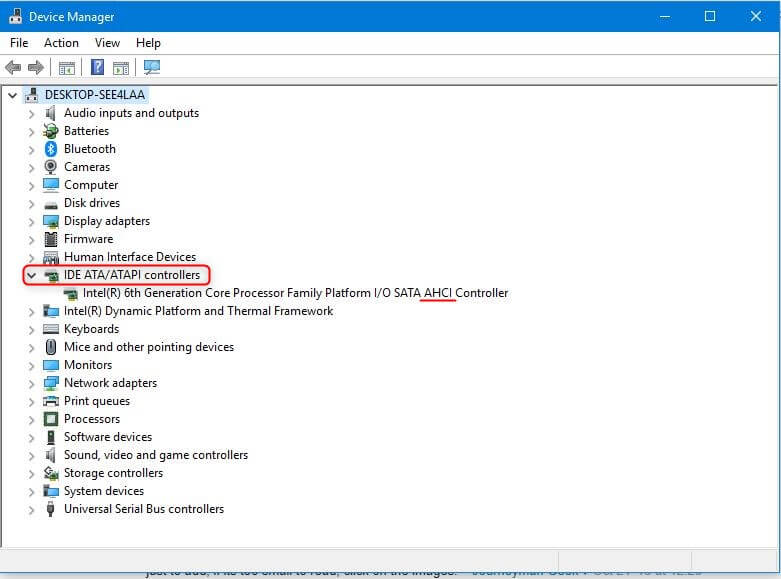781x579 pixels.
Task: Click Scan for hardware changes monitor icon
Action: coord(152,68)
